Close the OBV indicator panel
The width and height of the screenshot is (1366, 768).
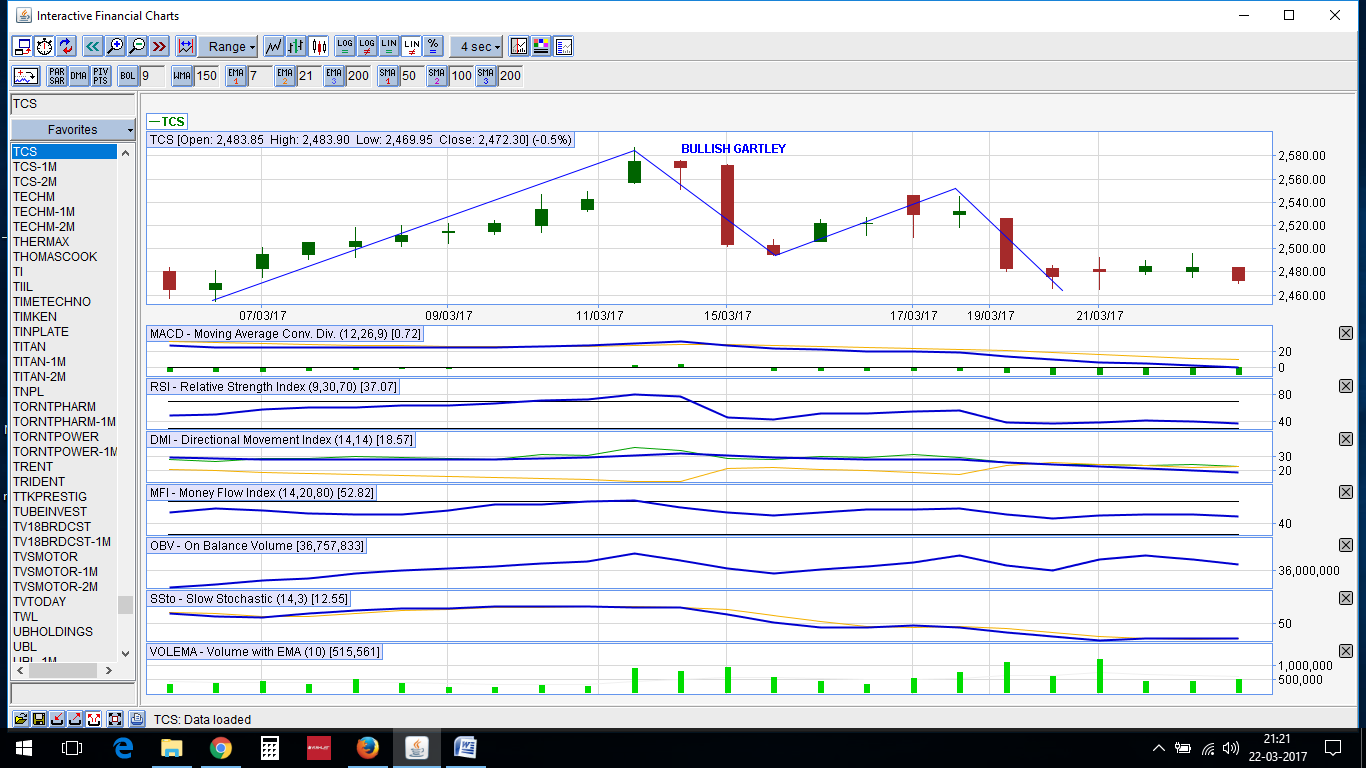coord(1345,545)
